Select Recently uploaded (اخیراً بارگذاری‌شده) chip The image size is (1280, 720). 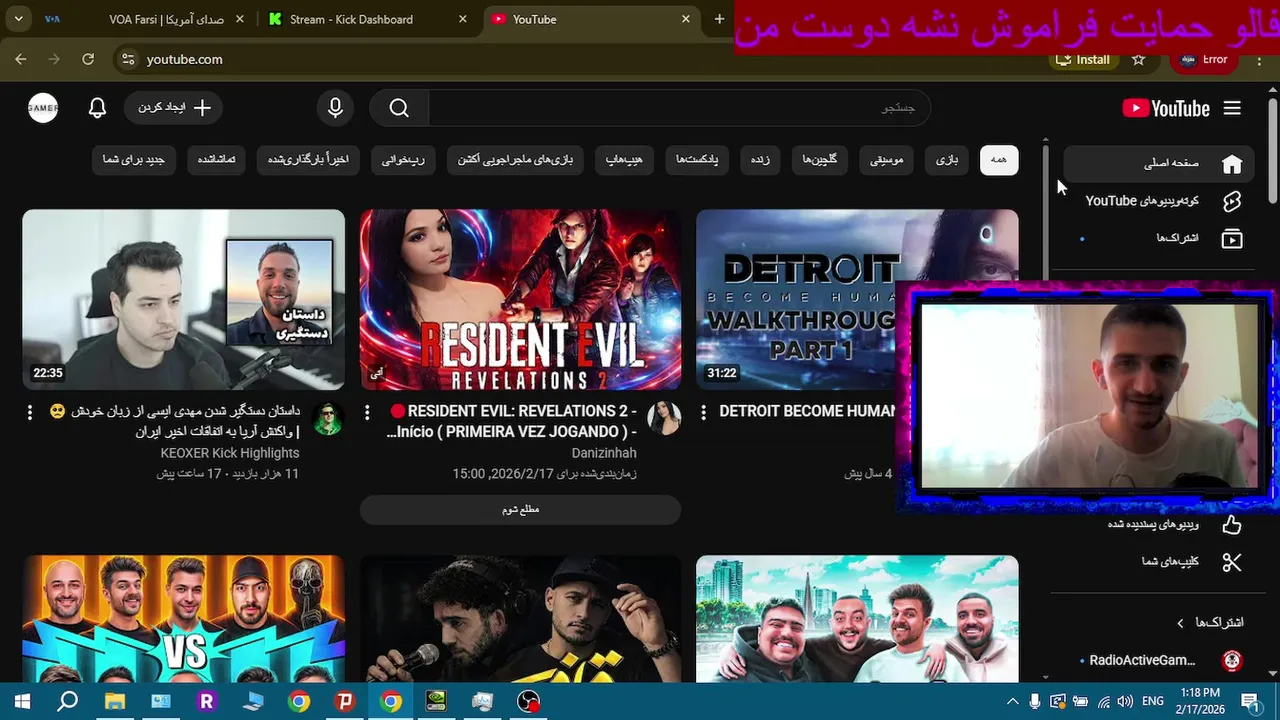pos(308,160)
